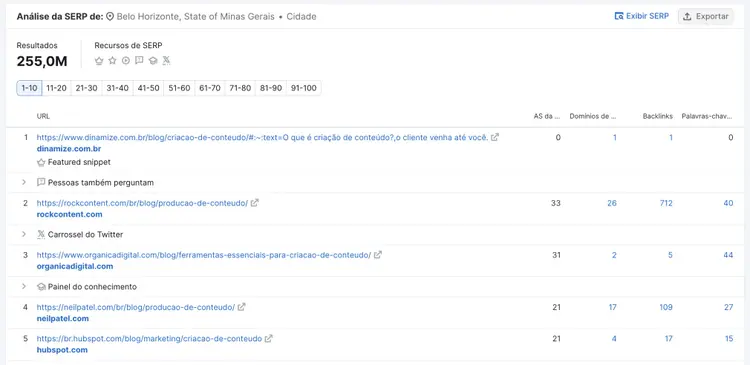
Task: Click the cap icon beside Painel do conhecimento
Action: (41, 287)
